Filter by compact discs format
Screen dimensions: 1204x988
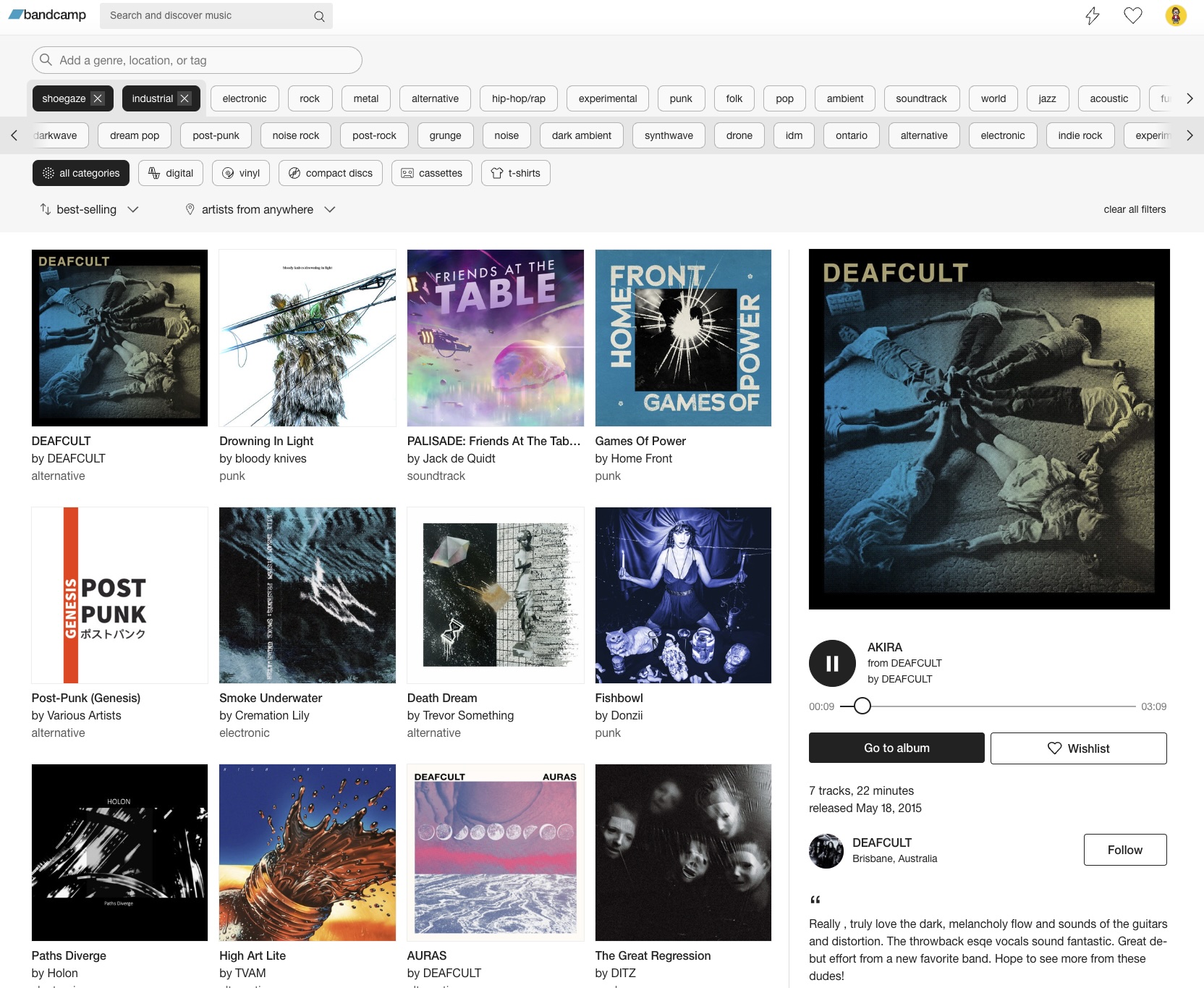pyautogui.click(x=331, y=173)
